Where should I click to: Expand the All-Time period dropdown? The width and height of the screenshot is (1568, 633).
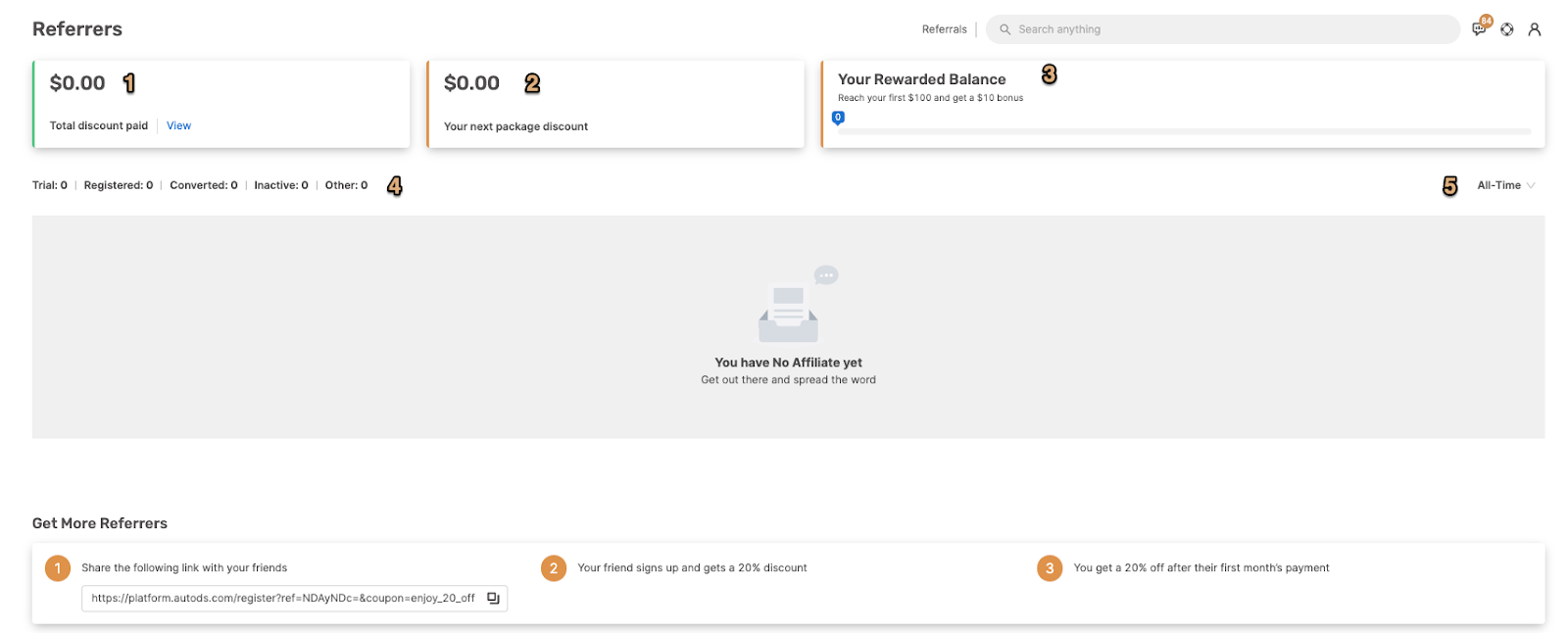point(1499,185)
